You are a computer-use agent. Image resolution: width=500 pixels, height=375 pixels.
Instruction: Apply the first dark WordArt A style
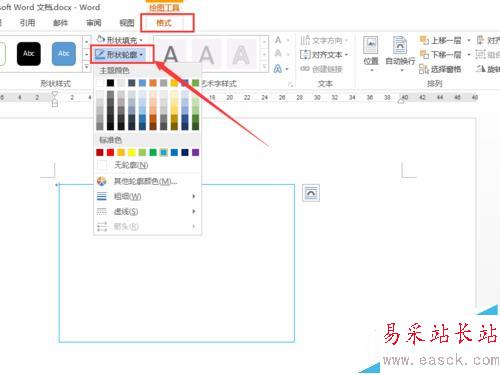tap(171, 54)
